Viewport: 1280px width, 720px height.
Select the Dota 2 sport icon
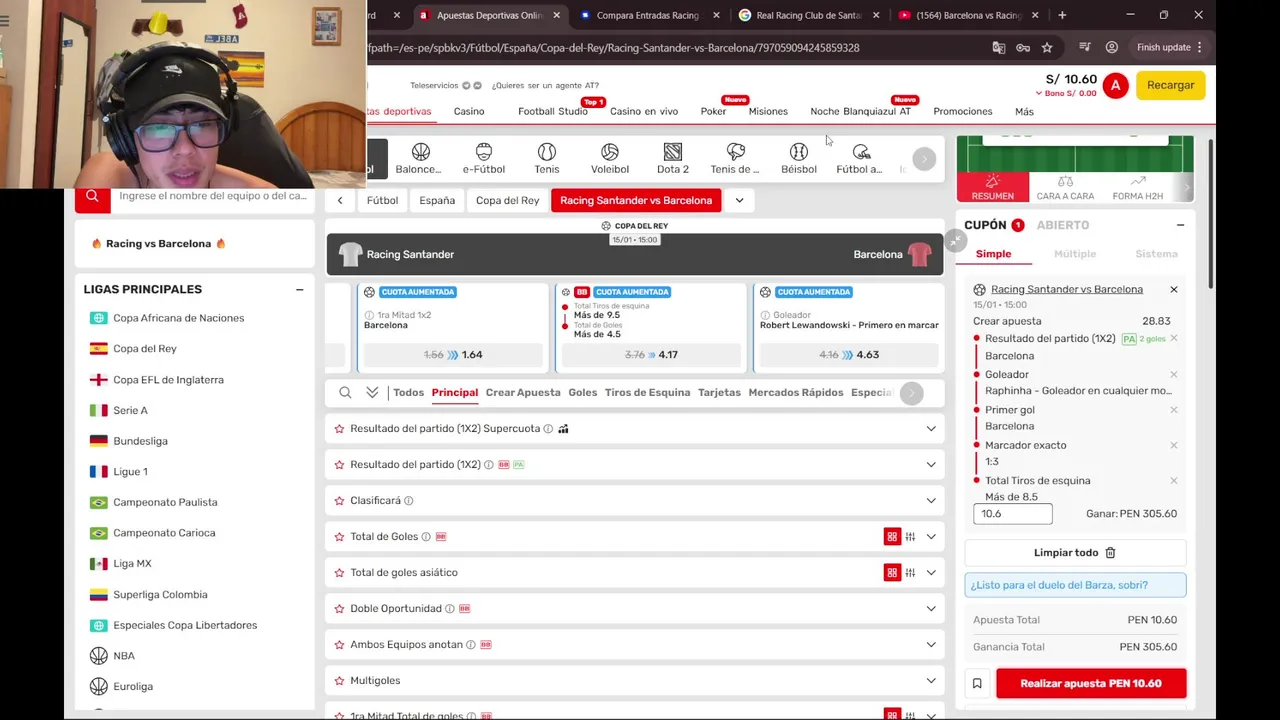coord(673,151)
